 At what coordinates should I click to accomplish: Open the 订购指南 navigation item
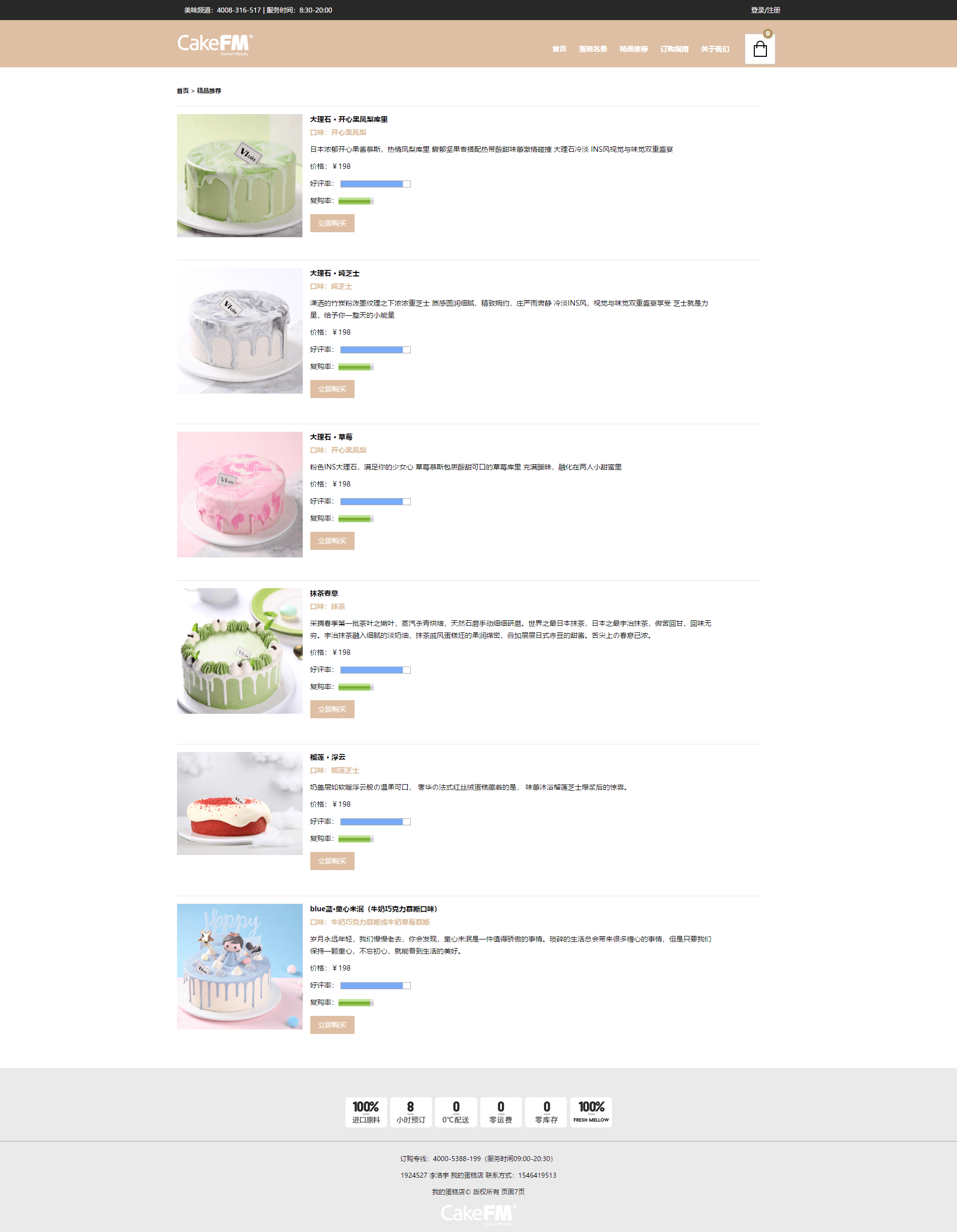click(x=674, y=49)
